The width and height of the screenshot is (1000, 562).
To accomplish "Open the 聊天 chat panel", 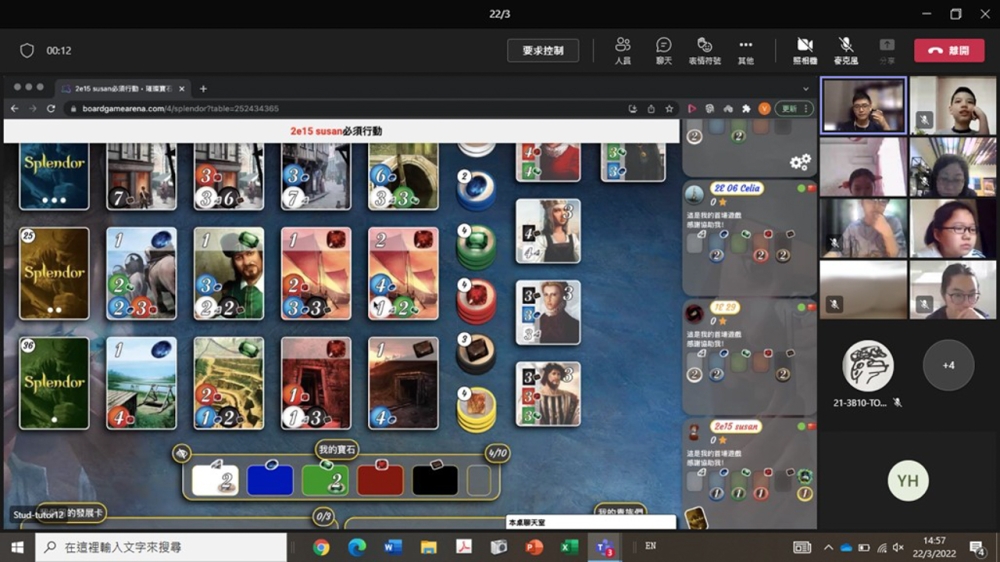I will 663,50.
